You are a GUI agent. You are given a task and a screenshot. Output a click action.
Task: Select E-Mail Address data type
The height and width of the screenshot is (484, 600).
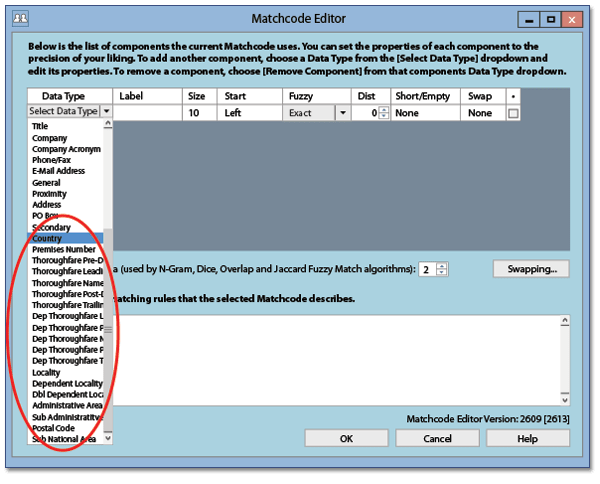click(x=60, y=171)
